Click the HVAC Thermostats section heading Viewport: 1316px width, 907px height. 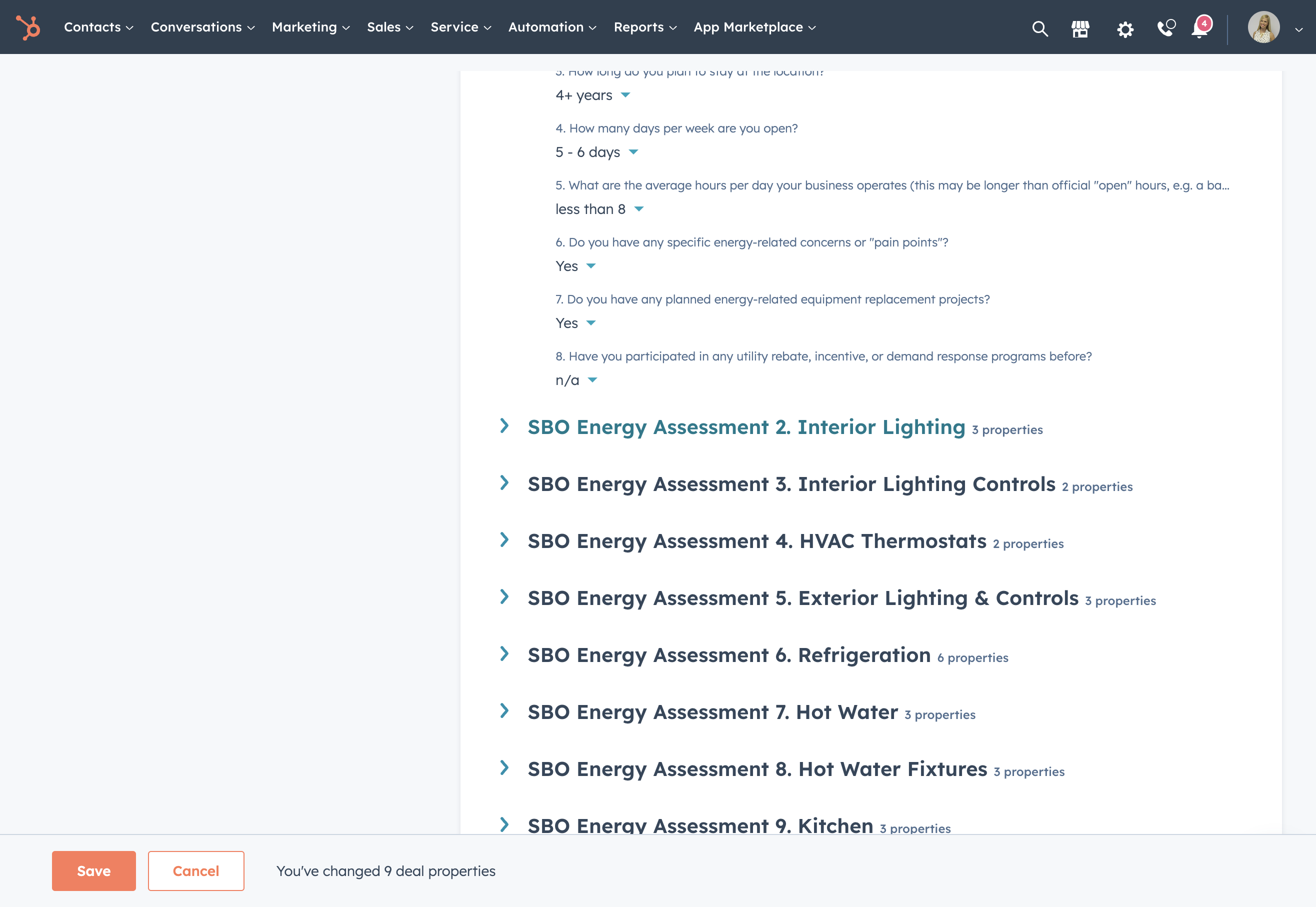coord(757,541)
